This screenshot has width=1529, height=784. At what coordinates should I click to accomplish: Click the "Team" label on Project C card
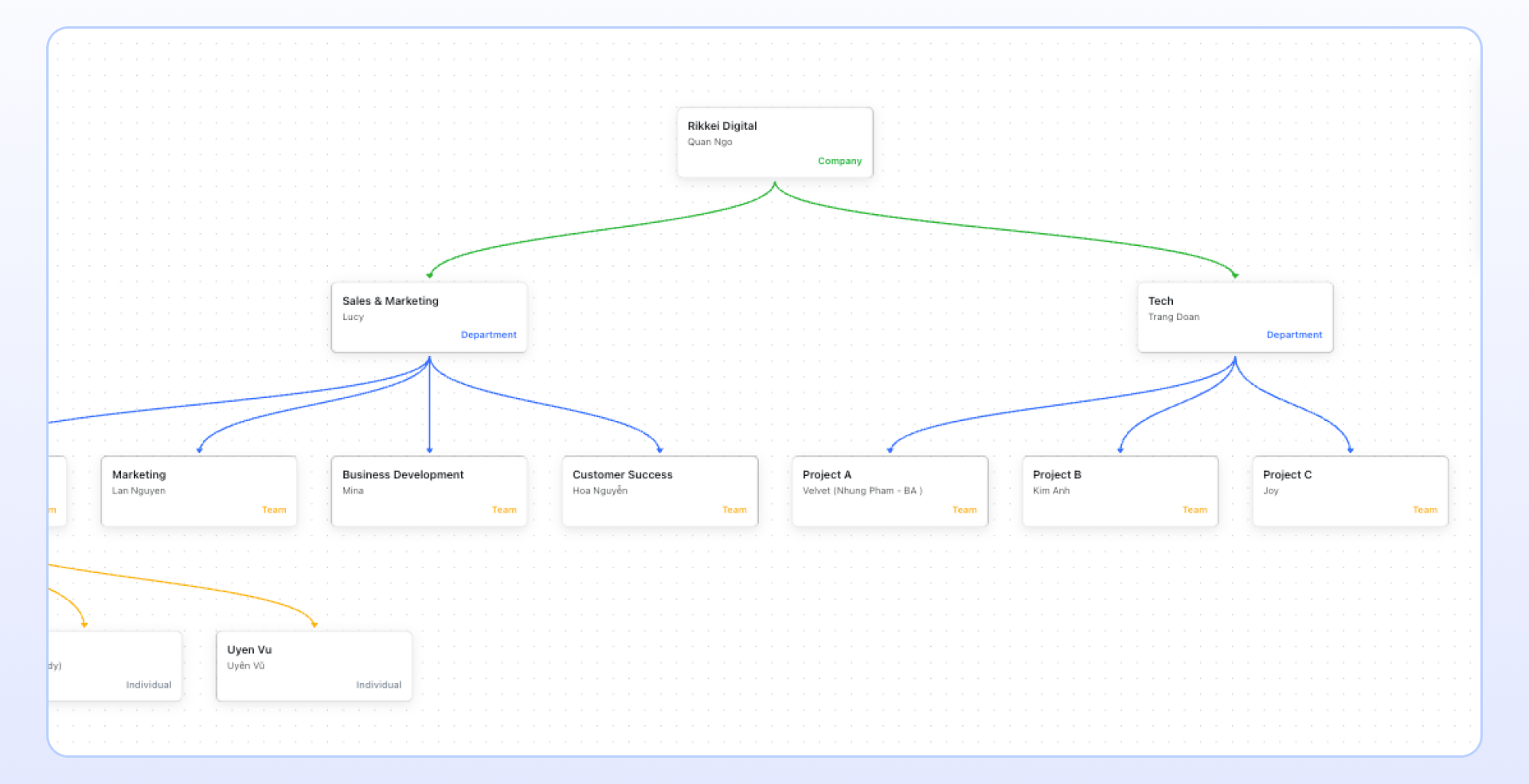click(x=1425, y=510)
